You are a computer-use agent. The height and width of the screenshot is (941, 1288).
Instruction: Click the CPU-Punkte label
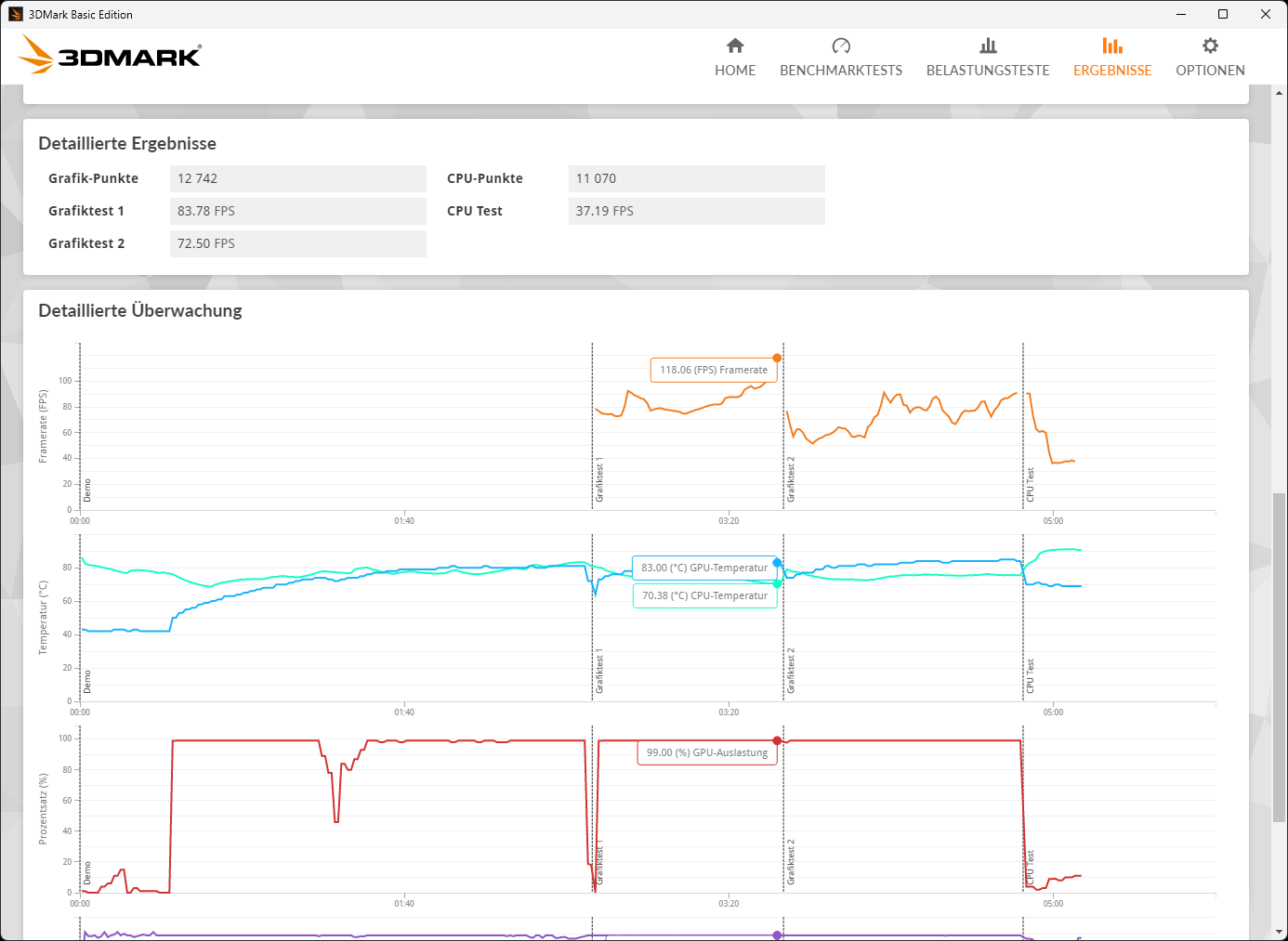pyautogui.click(x=485, y=178)
